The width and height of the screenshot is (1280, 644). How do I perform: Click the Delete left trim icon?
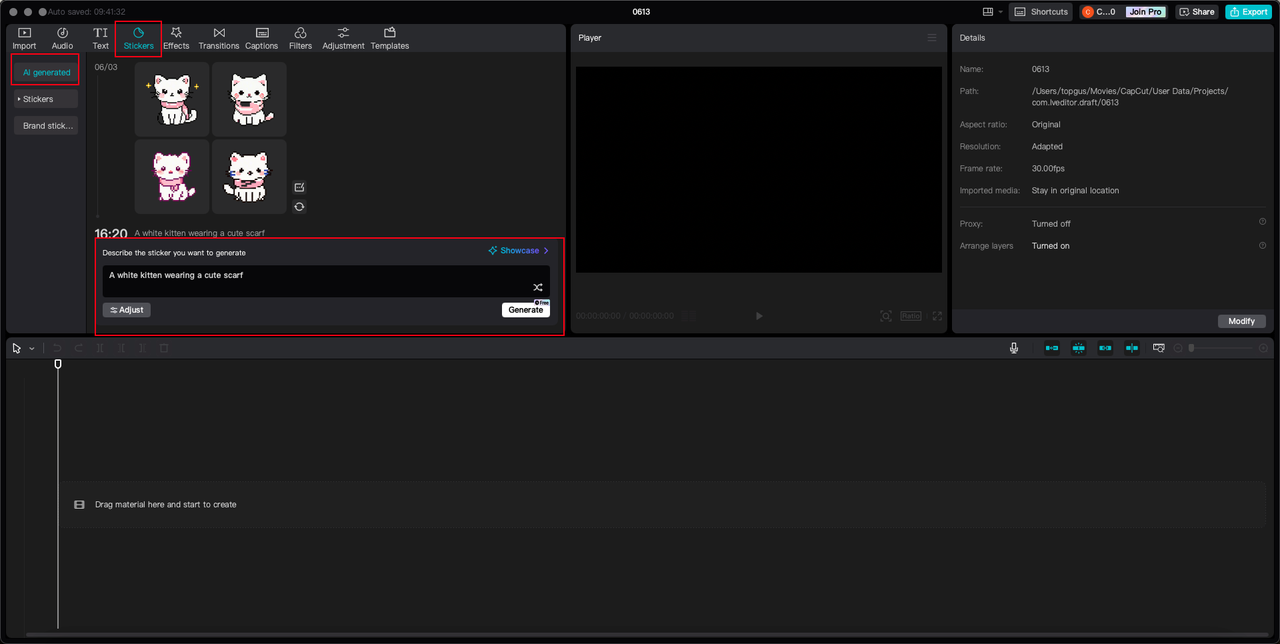pyautogui.click(x=121, y=348)
